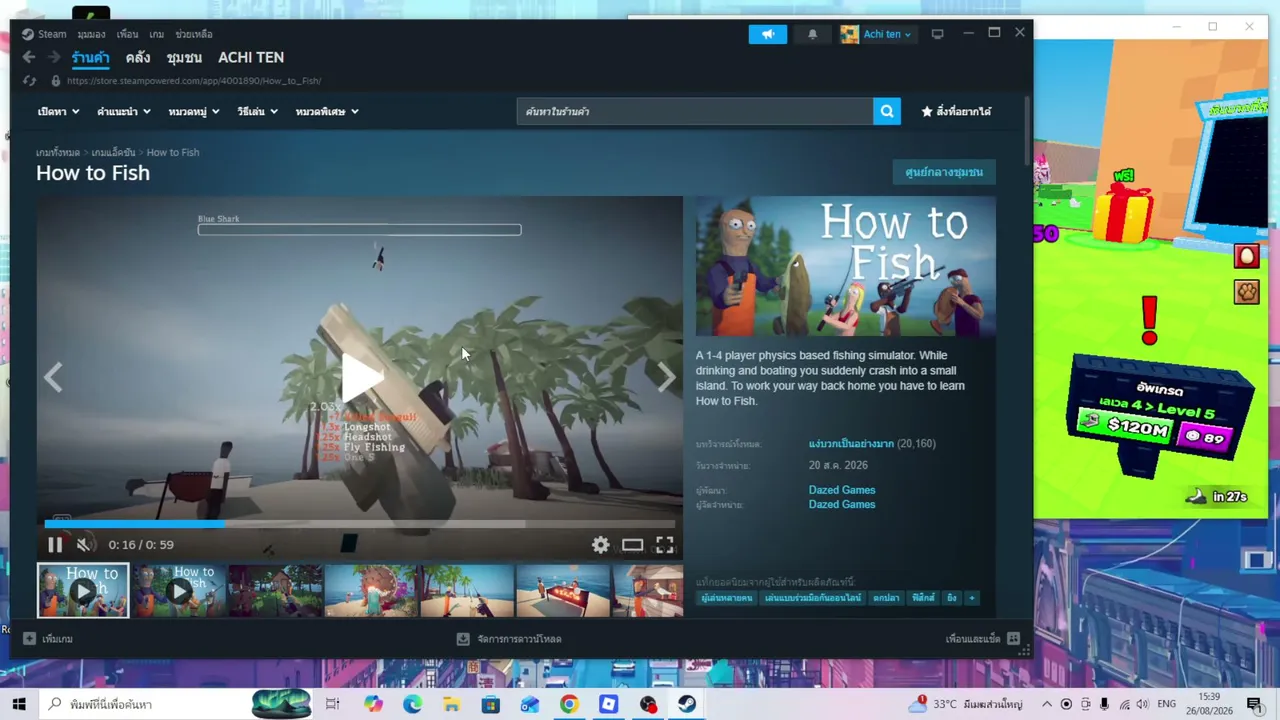Open Task View on the taskbar
The height and width of the screenshot is (720, 1280).
pos(332,704)
